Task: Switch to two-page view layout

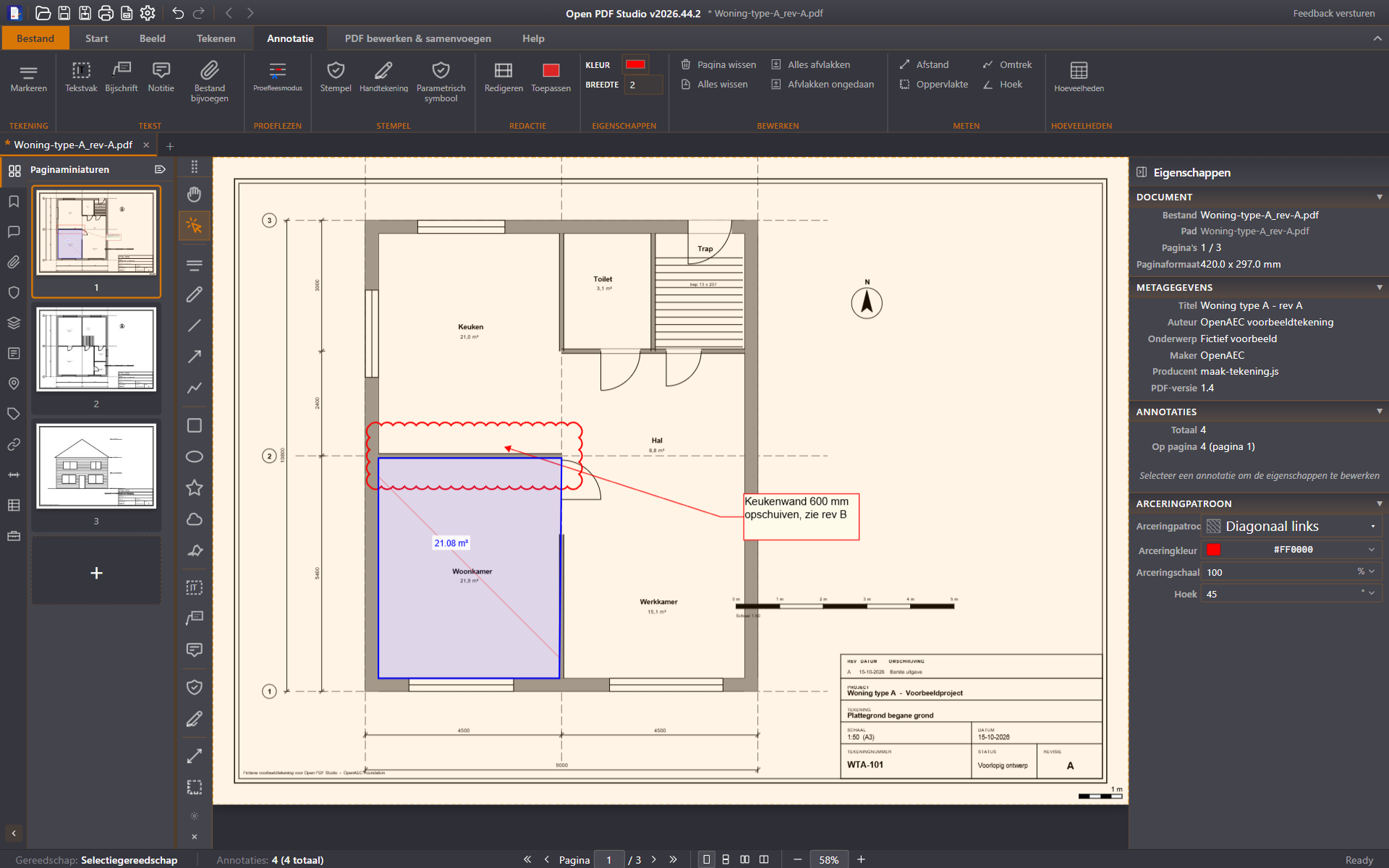Action: (744, 859)
